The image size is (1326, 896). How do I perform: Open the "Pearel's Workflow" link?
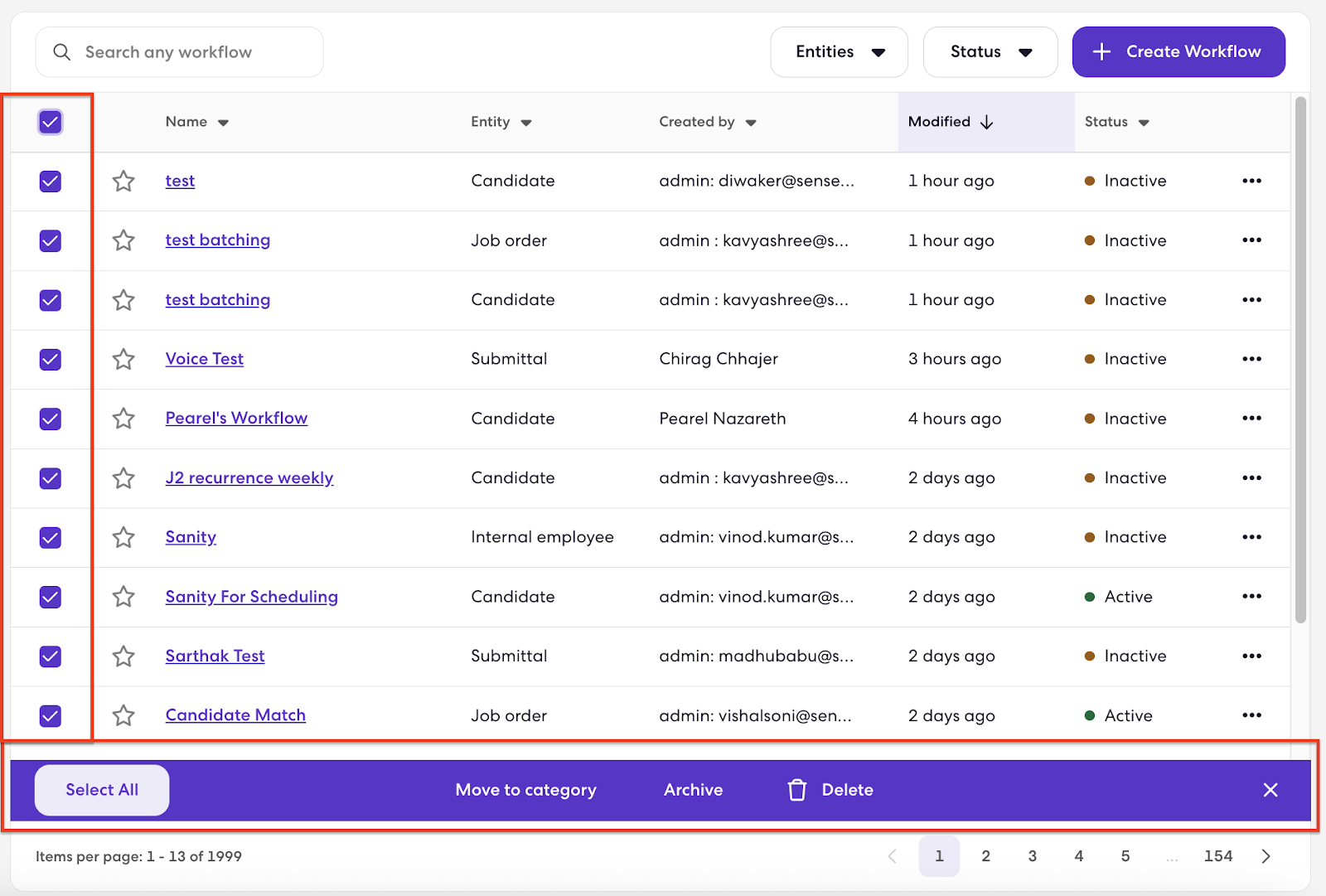click(236, 418)
